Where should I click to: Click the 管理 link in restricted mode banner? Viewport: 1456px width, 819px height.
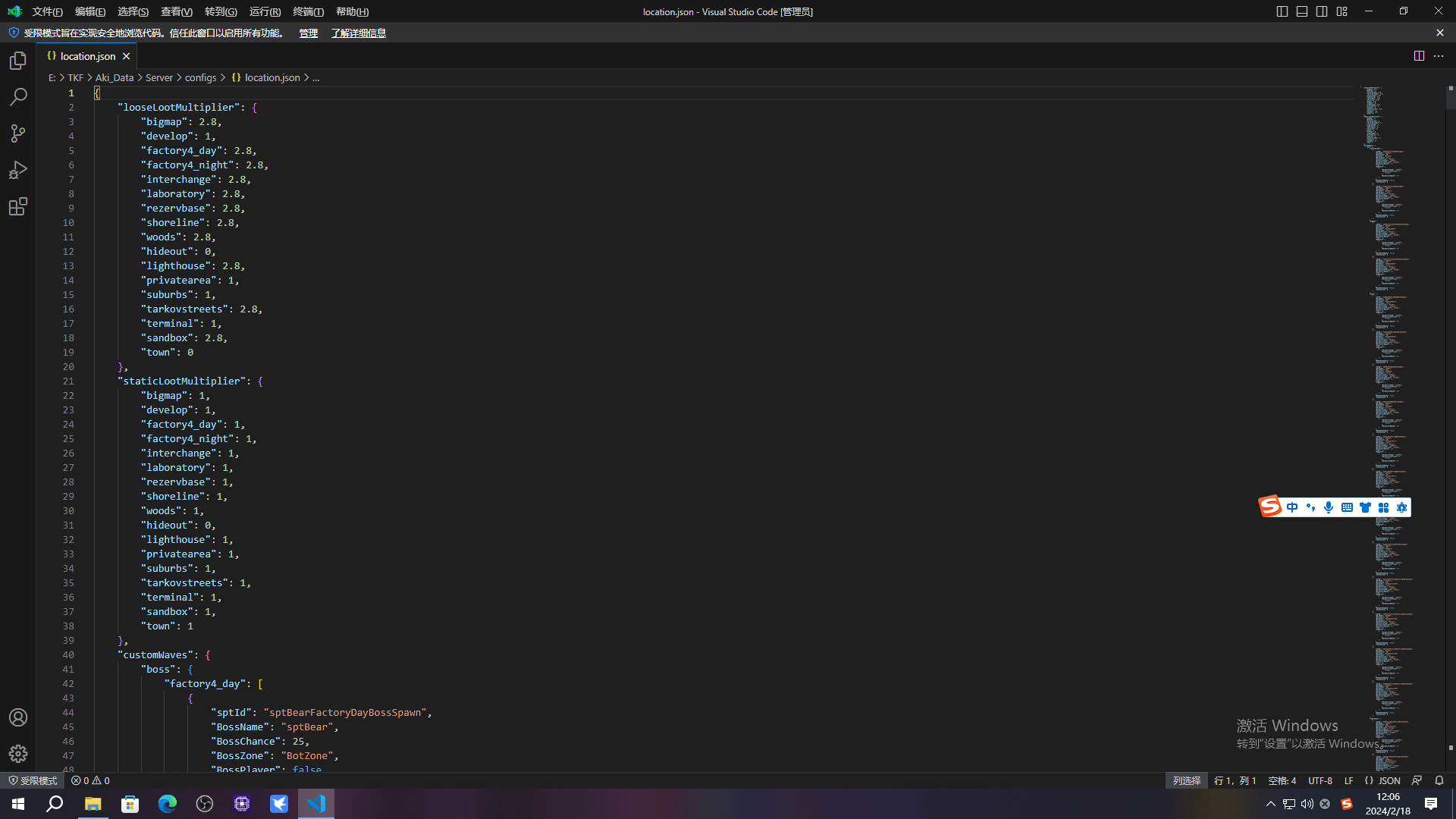click(x=308, y=33)
